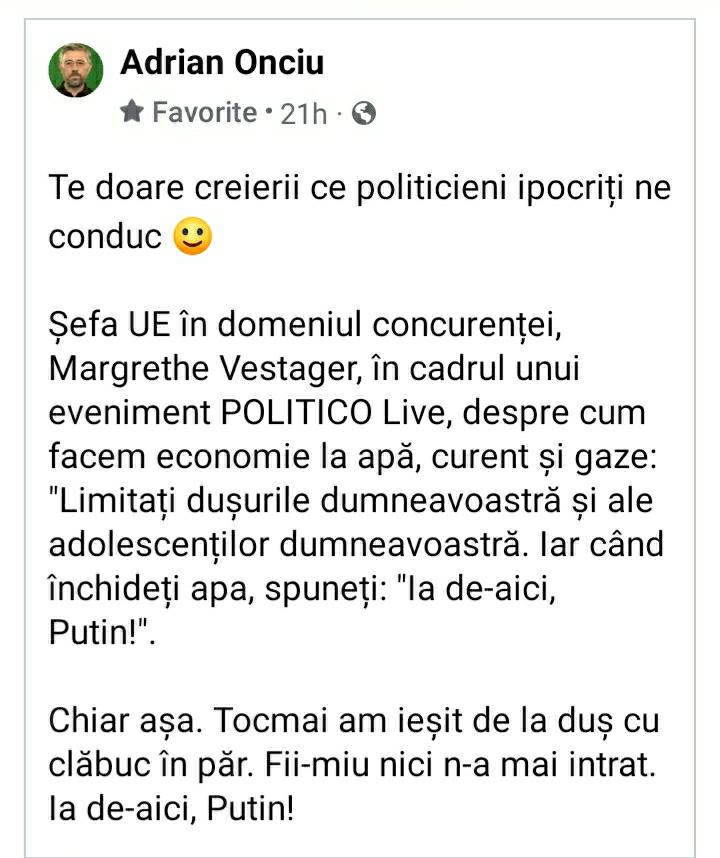Viewport: 720px width, 858px height.
Task: Open the 21h post timestamp
Action: point(304,114)
